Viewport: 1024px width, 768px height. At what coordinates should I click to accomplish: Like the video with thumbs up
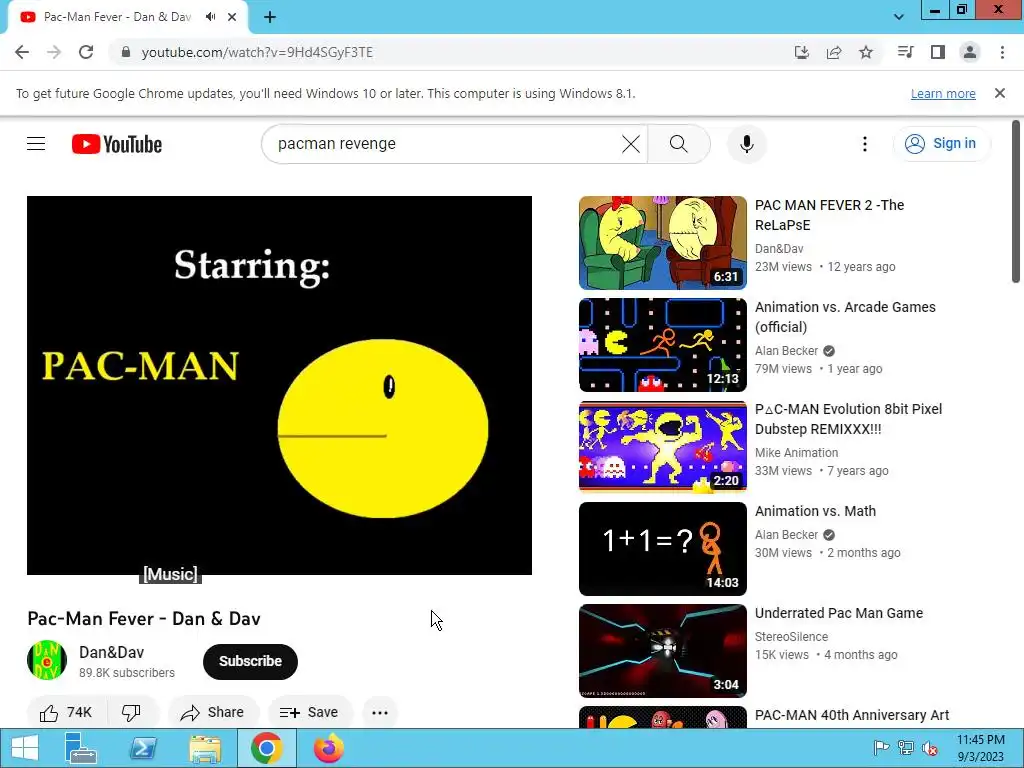[65, 712]
